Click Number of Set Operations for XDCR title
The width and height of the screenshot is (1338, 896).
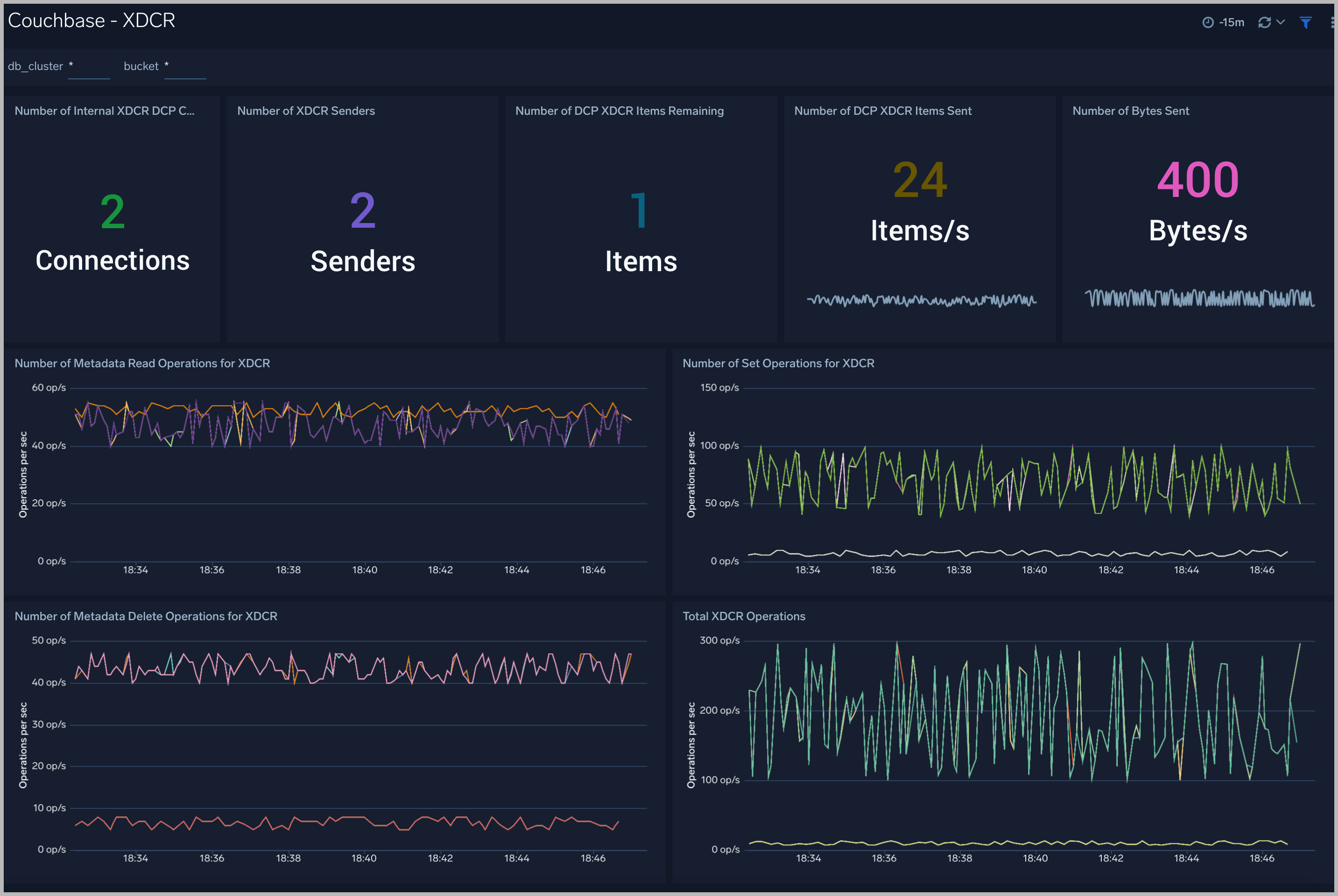coord(778,364)
